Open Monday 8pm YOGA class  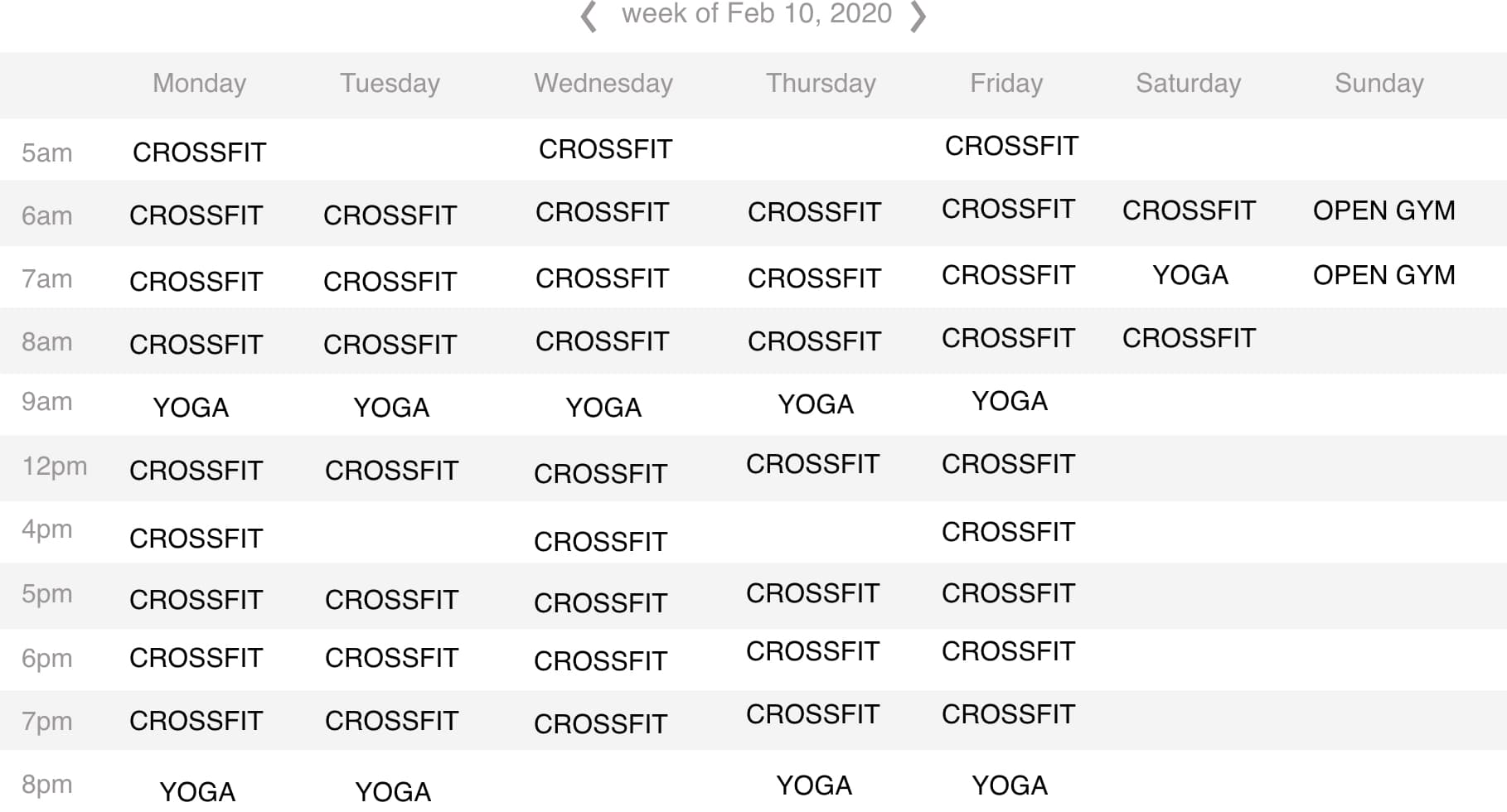tap(197, 791)
